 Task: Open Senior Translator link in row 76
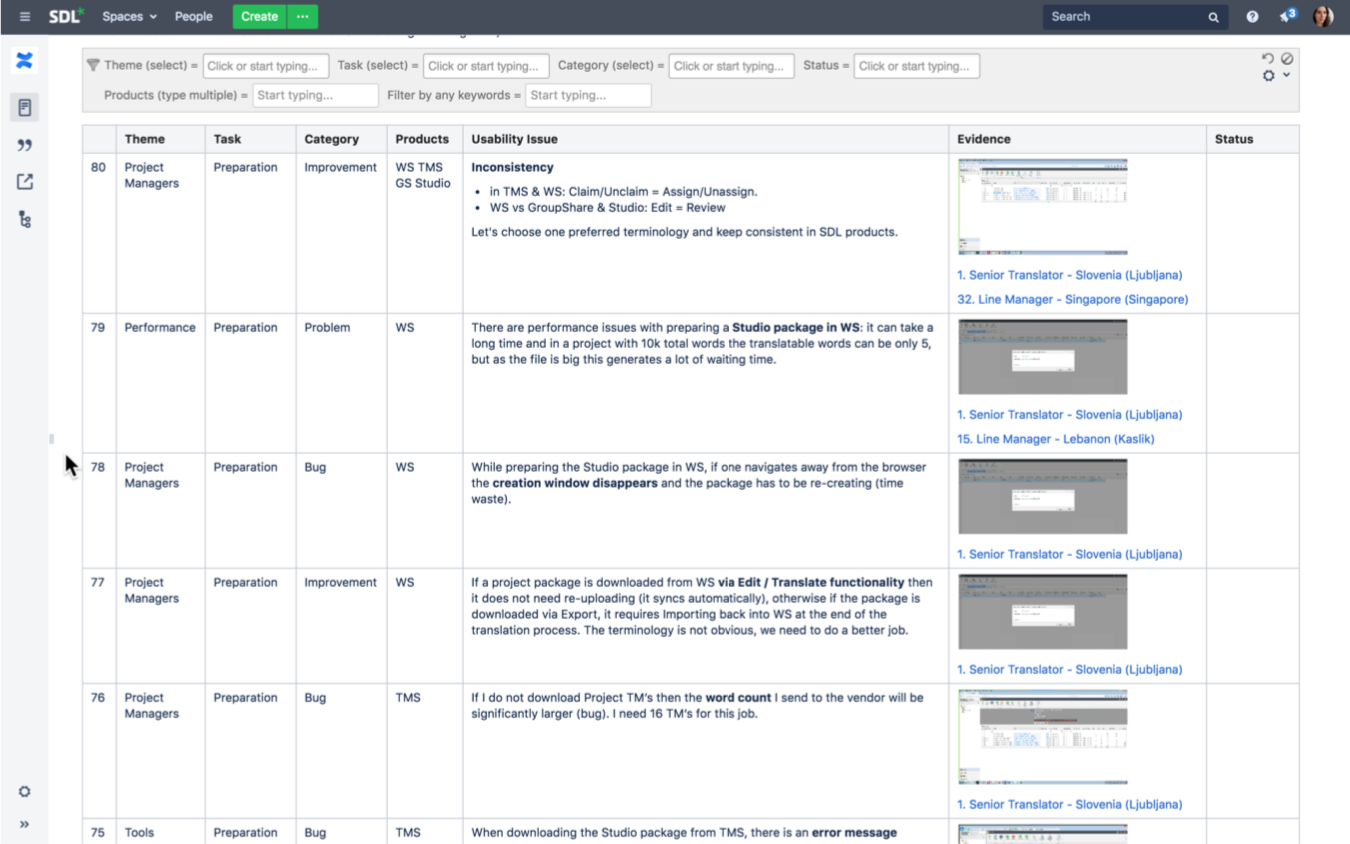tap(1069, 804)
